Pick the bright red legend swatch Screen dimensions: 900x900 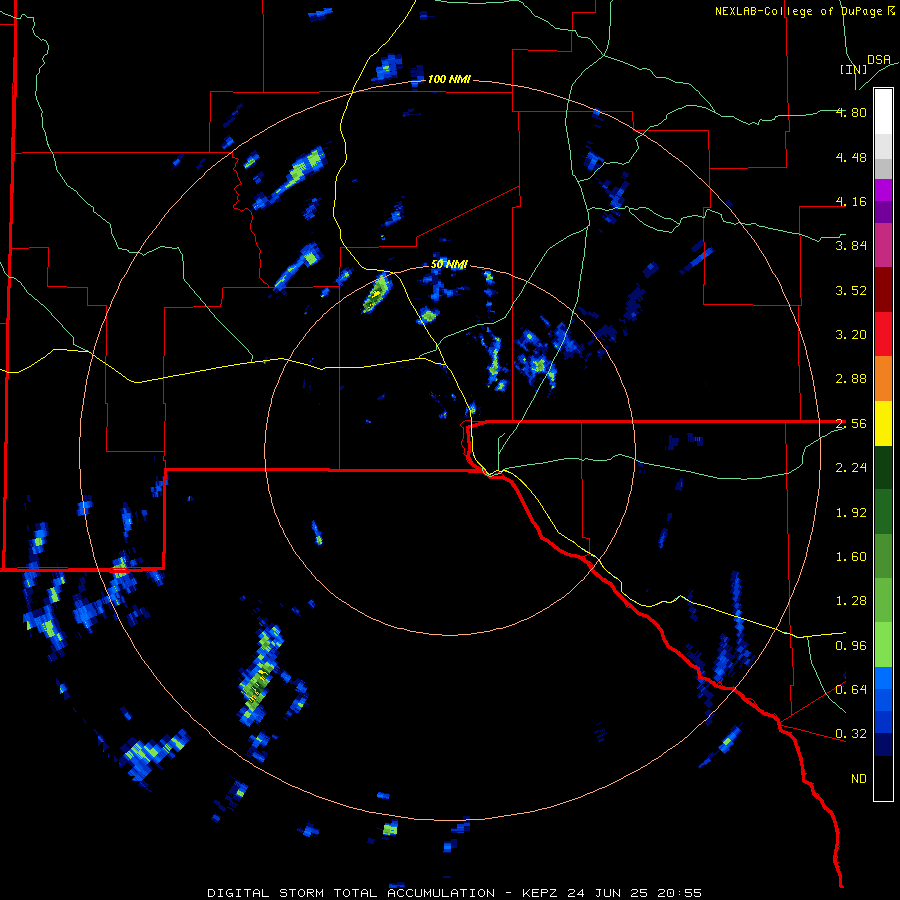click(x=883, y=334)
